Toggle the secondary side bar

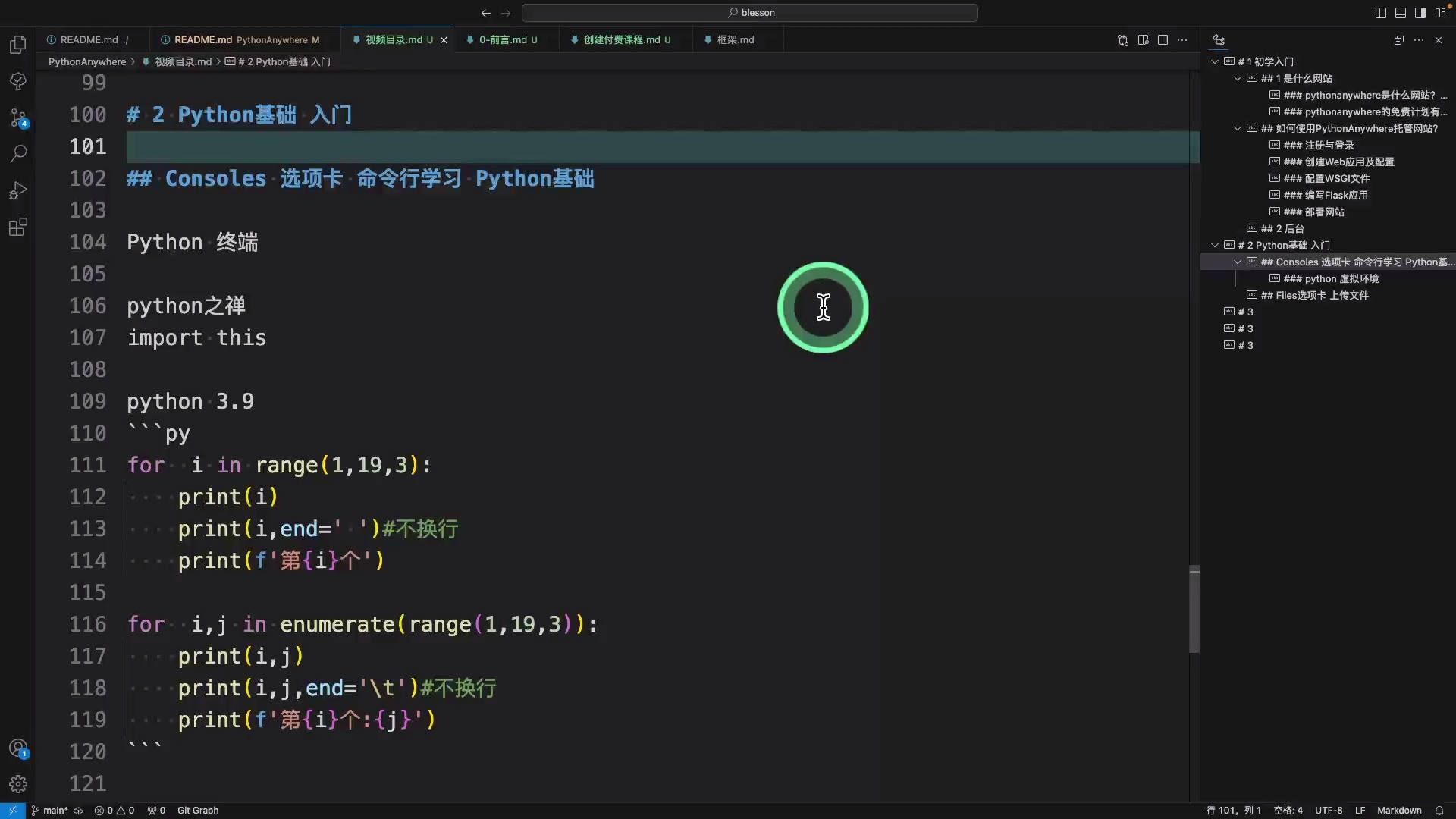pyautogui.click(x=1419, y=13)
